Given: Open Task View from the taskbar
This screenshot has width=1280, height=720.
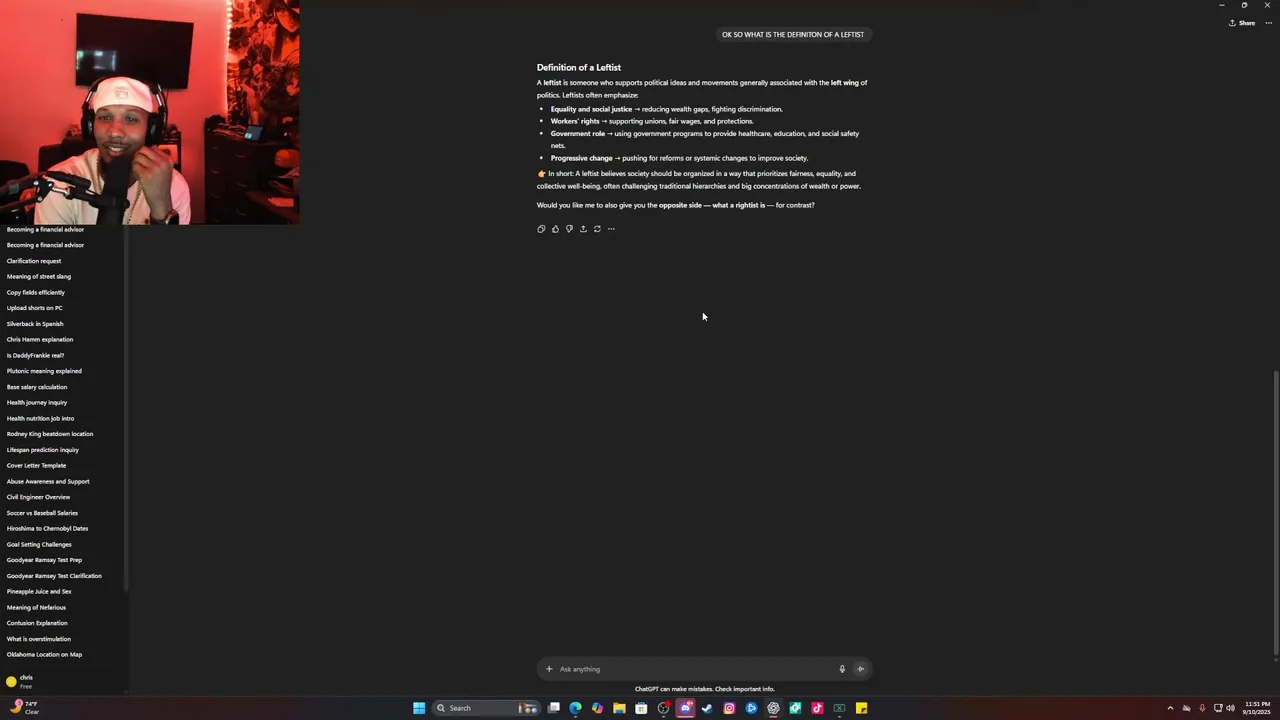Looking at the screenshot, I should pyautogui.click(x=553, y=708).
